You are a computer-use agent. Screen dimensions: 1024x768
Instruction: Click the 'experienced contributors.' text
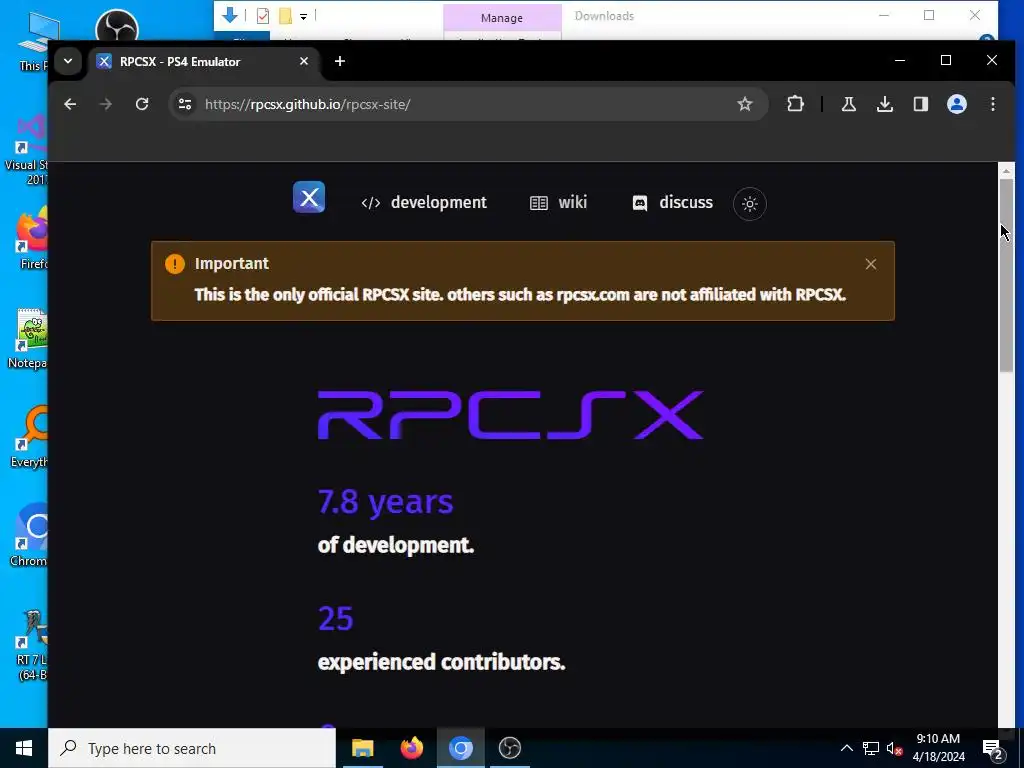pyautogui.click(x=441, y=662)
